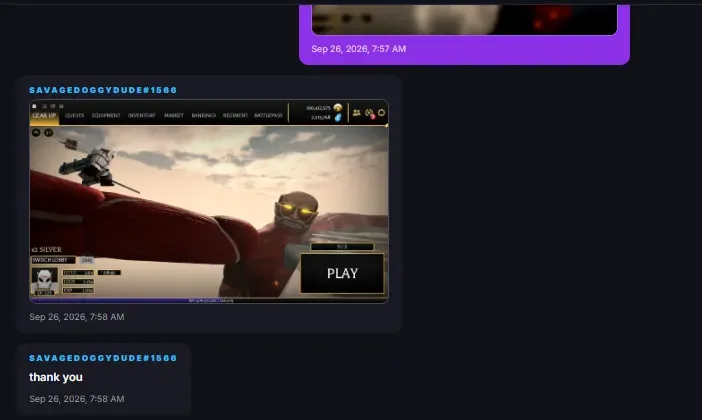Open the GEAR UP tab in game screenshot

[x=44, y=116]
